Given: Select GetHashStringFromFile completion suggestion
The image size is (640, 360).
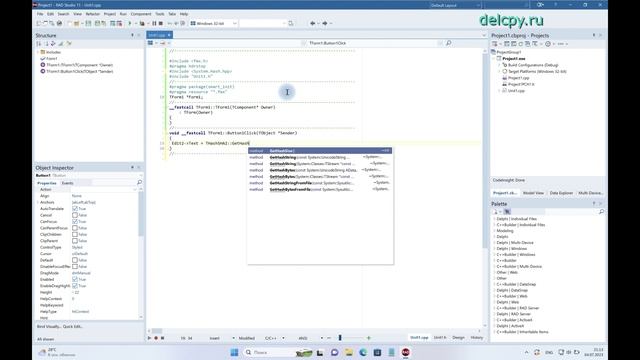Looking at the screenshot, I should (320, 183).
